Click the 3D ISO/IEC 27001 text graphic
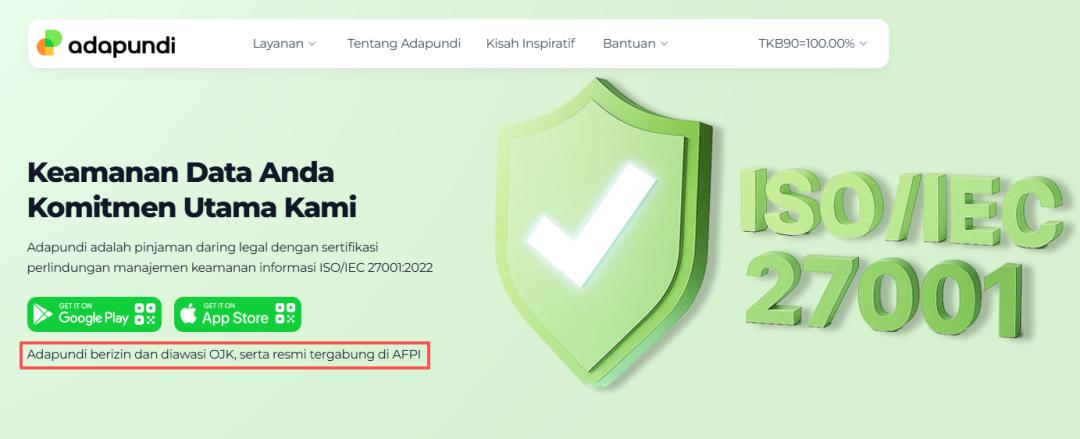The height and width of the screenshot is (439, 1080). coord(901,250)
